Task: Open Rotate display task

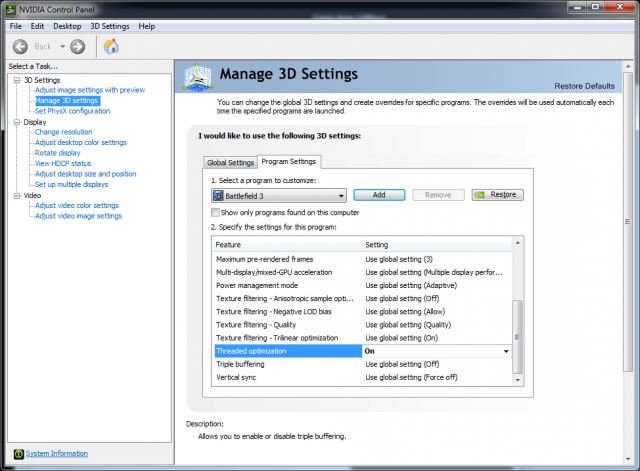Action: [x=58, y=153]
